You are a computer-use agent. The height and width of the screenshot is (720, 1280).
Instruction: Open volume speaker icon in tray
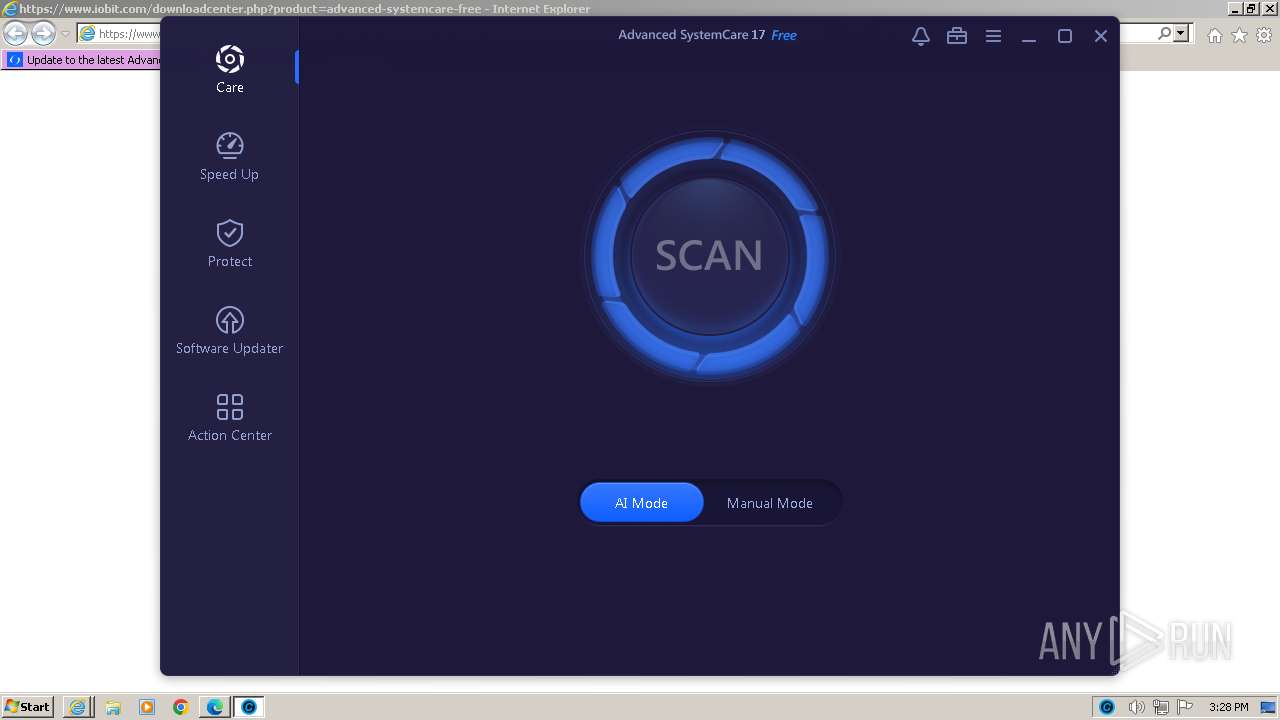pos(1137,707)
